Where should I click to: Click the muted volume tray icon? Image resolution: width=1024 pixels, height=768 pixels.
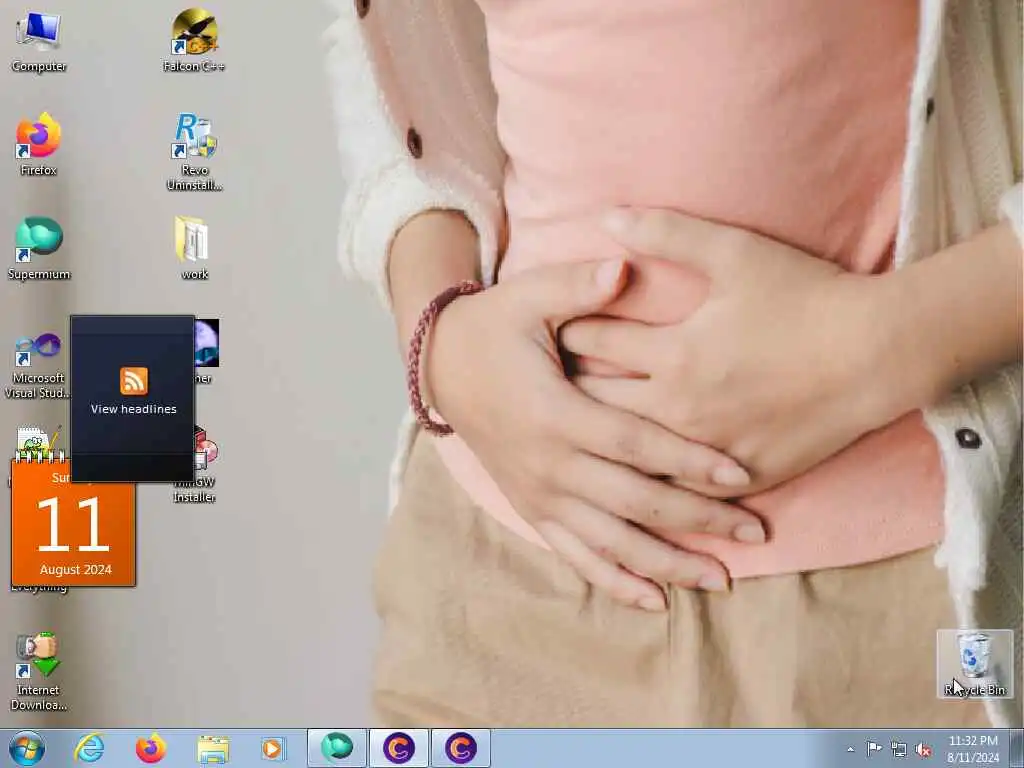tap(923, 749)
